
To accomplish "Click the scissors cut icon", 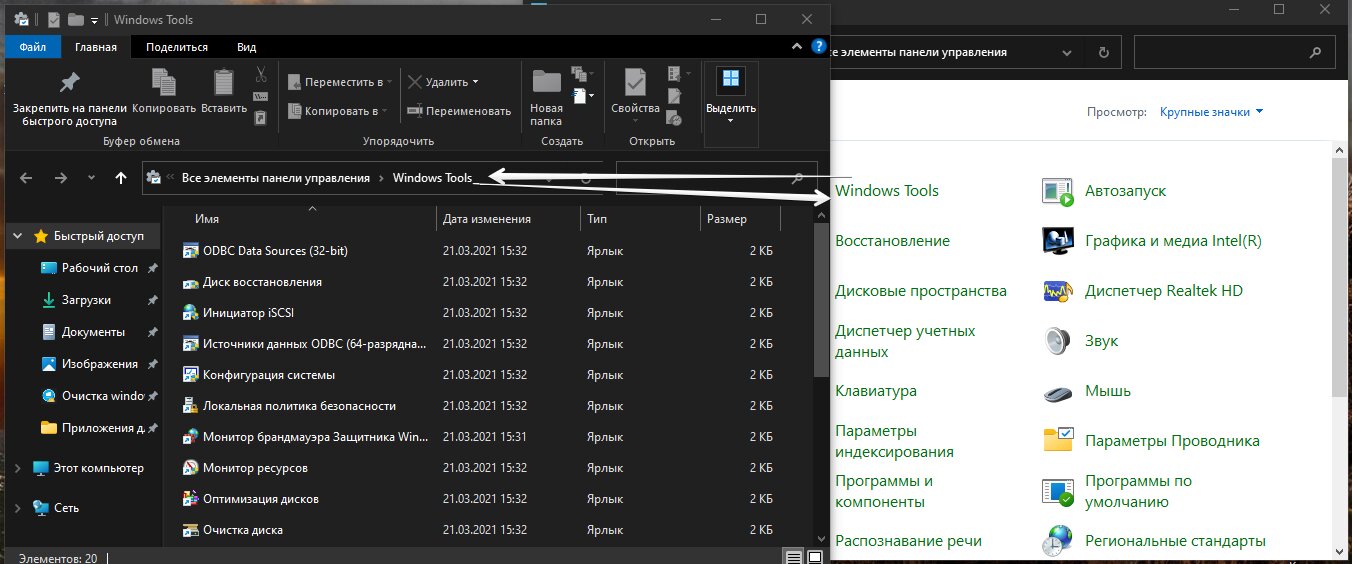I will tap(260, 75).
